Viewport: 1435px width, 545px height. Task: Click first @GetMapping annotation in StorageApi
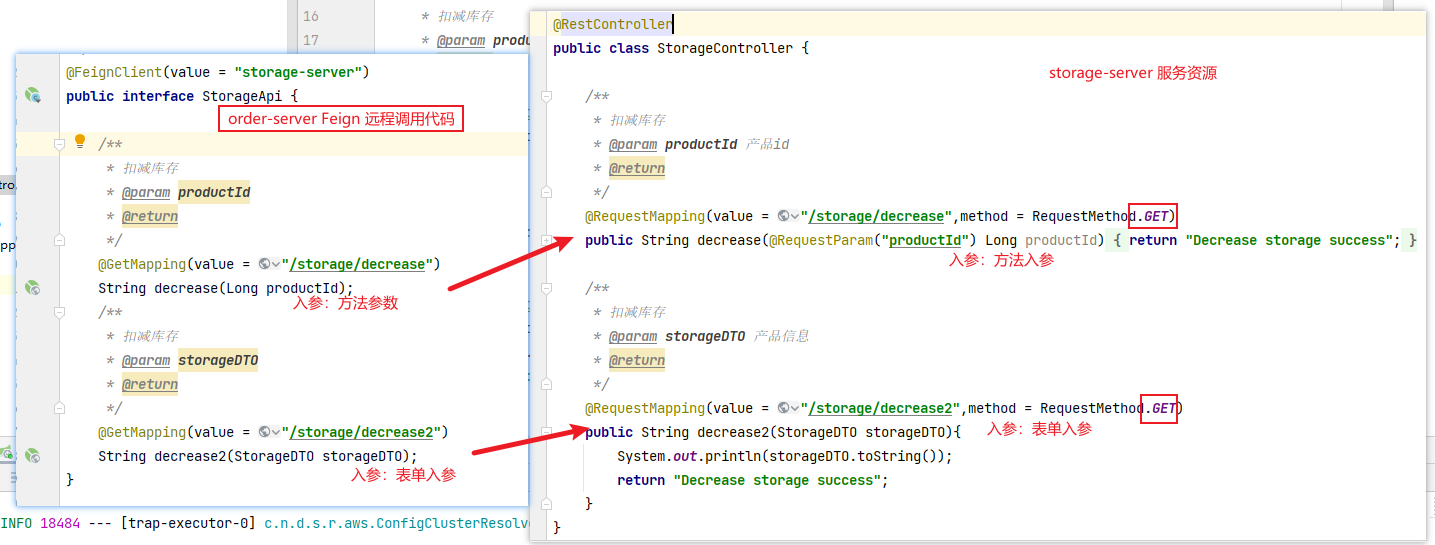click(142, 265)
